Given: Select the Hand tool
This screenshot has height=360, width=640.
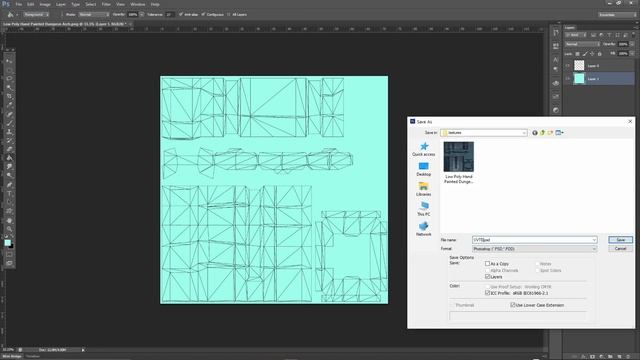Looking at the screenshot, I should click(x=9, y=220).
